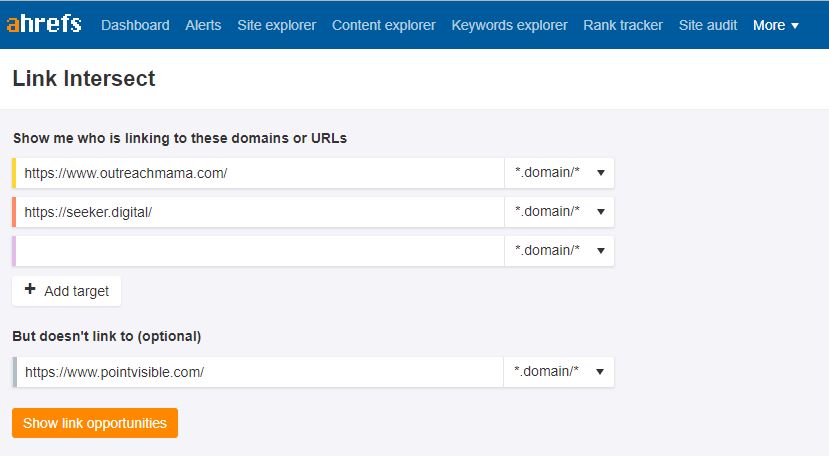Open mode dropdown for seeker.digital row
The image size is (829, 456).
pyautogui.click(x=559, y=212)
